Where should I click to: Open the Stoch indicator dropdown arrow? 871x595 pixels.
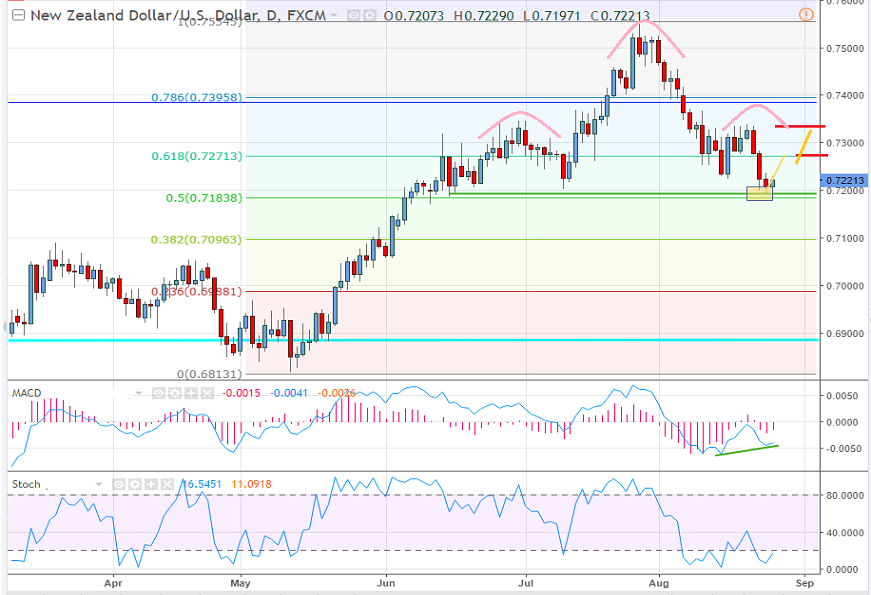[99, 484]
